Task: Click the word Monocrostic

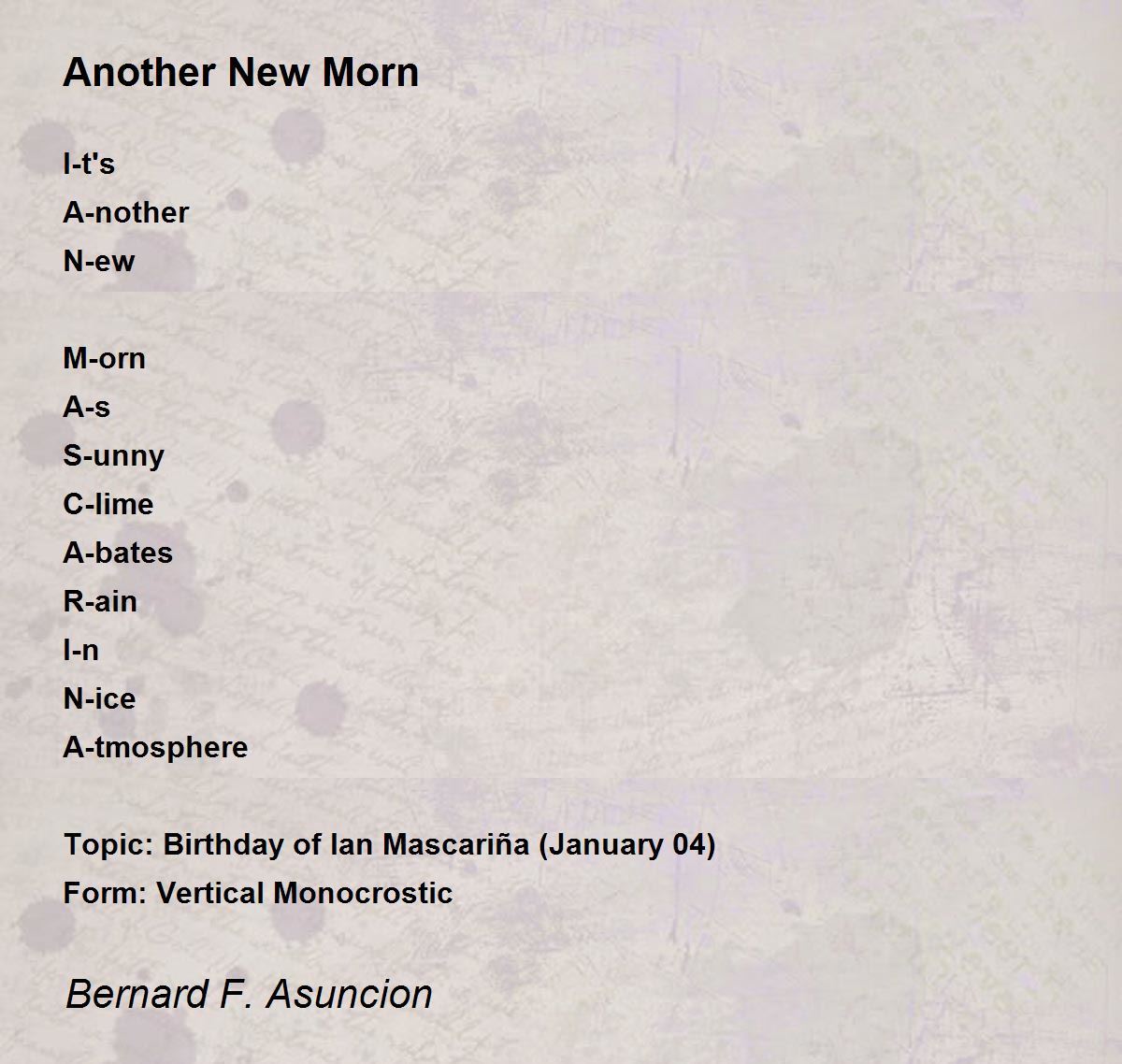Action: pyautogui.click(x=363, y=893)
